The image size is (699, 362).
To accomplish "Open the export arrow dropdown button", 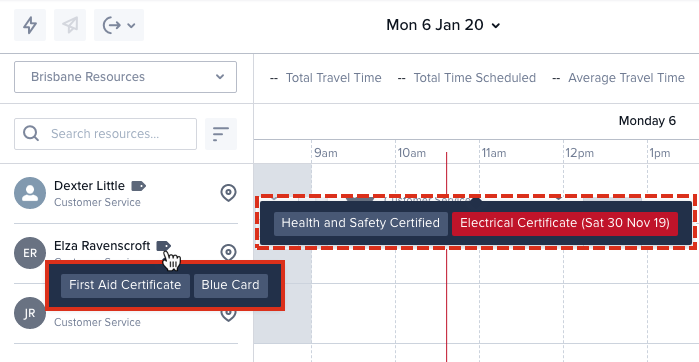I will [x=119, y=25].
